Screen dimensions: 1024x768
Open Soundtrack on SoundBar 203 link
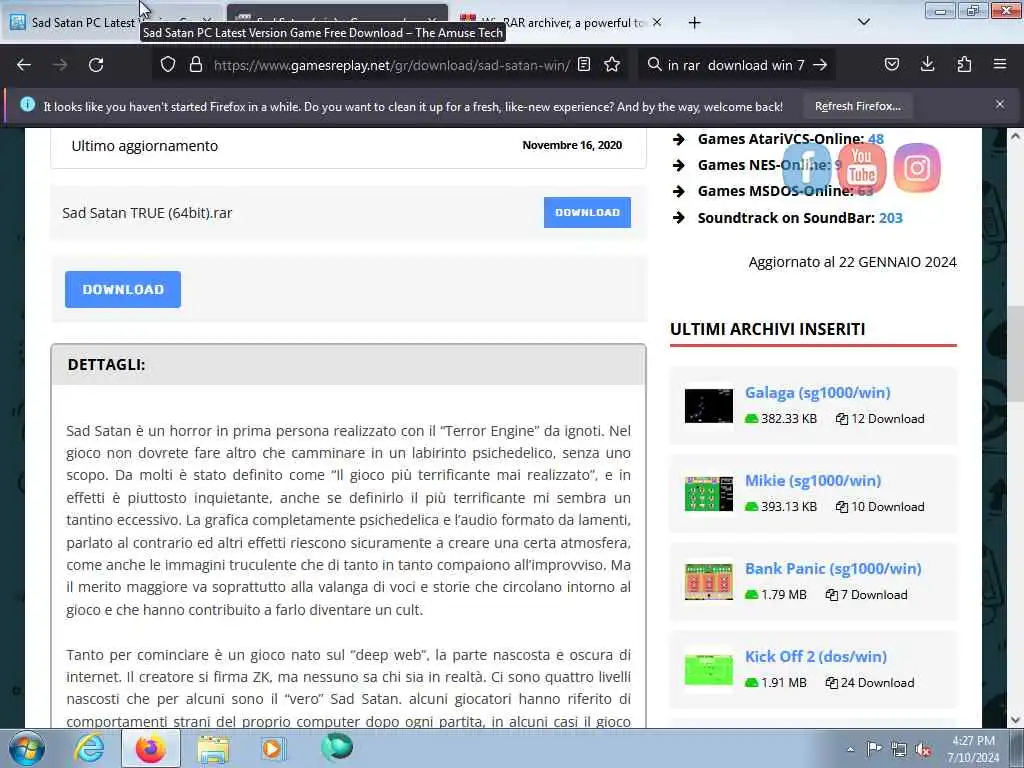(891, 217)
